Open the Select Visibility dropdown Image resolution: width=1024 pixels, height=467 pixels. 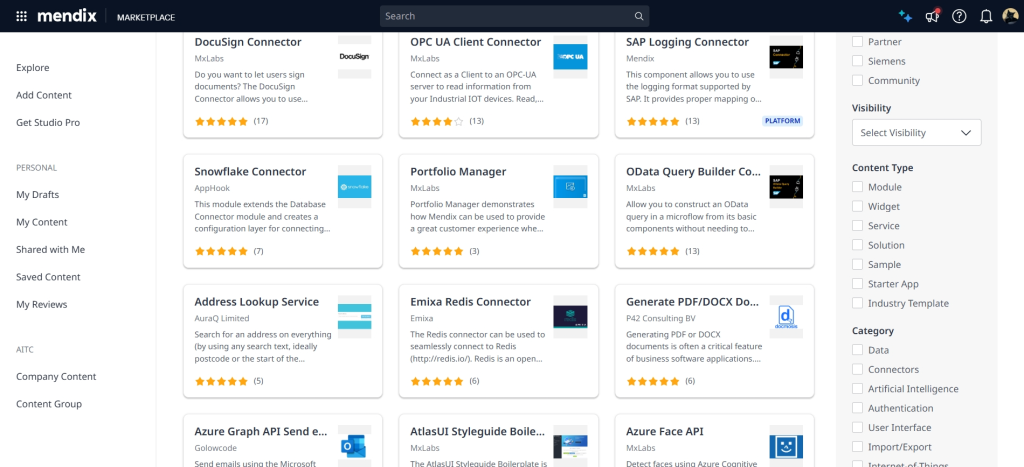tap(916, 133)
